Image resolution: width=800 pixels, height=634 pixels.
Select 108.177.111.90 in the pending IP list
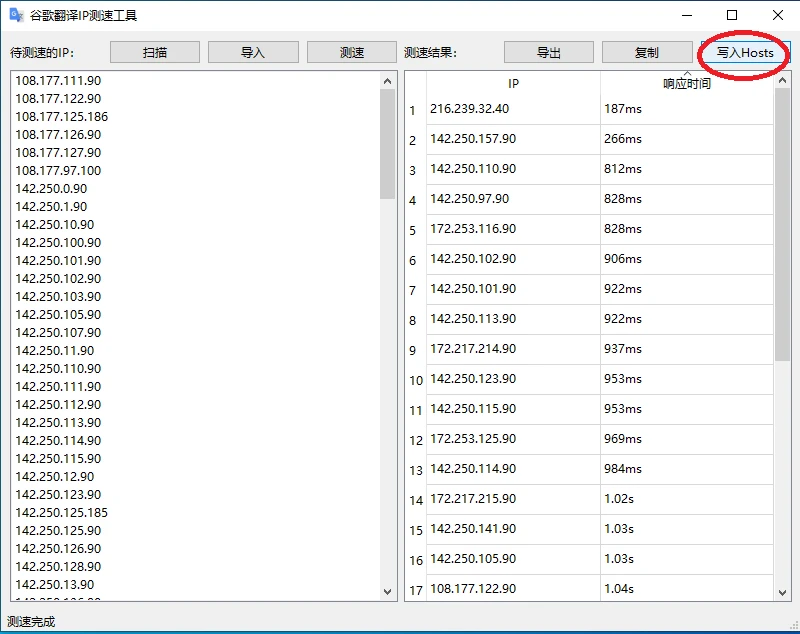58,81
